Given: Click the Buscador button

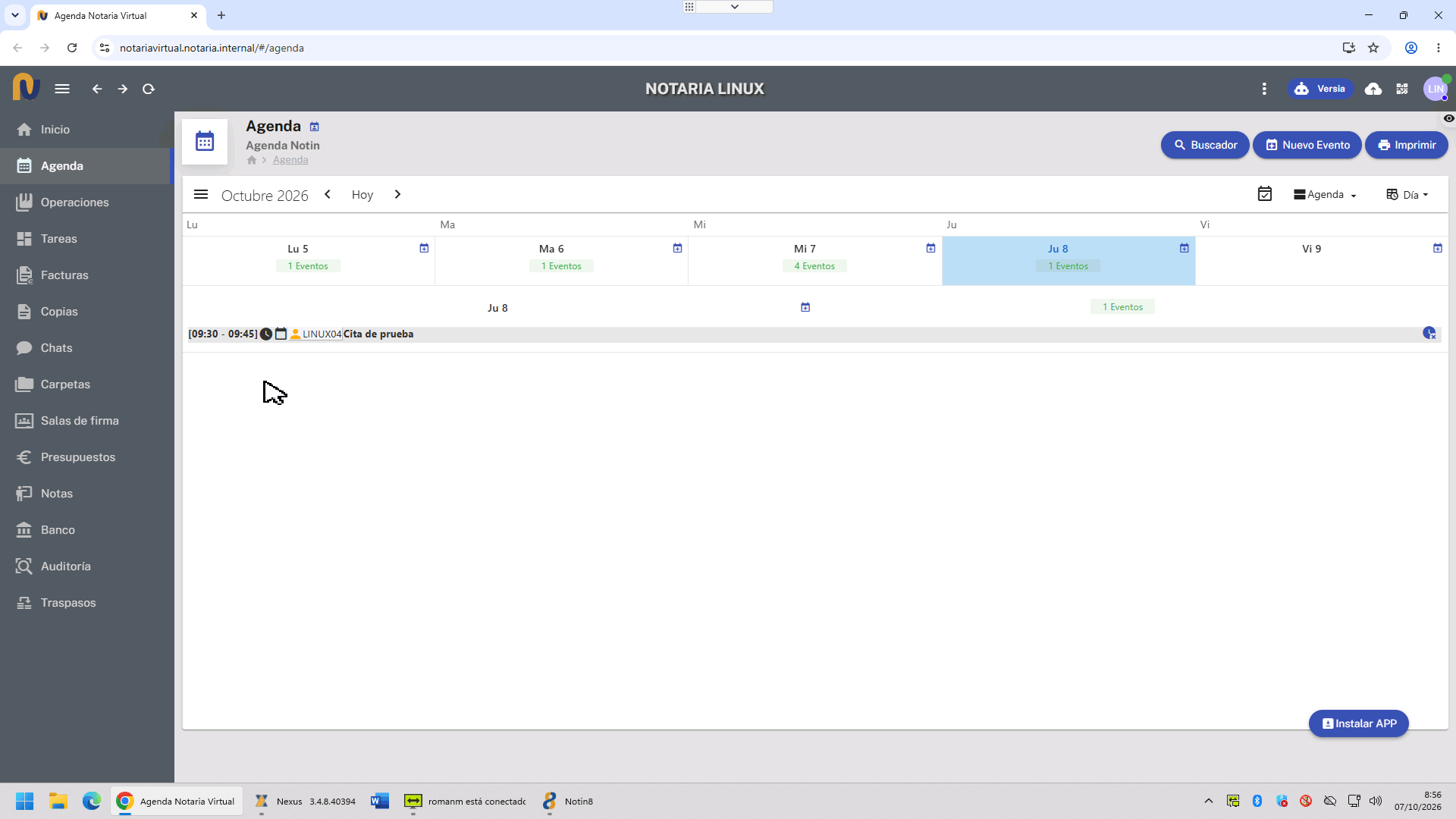Looking at the screenshot, I should click(x=1205, y=145).
